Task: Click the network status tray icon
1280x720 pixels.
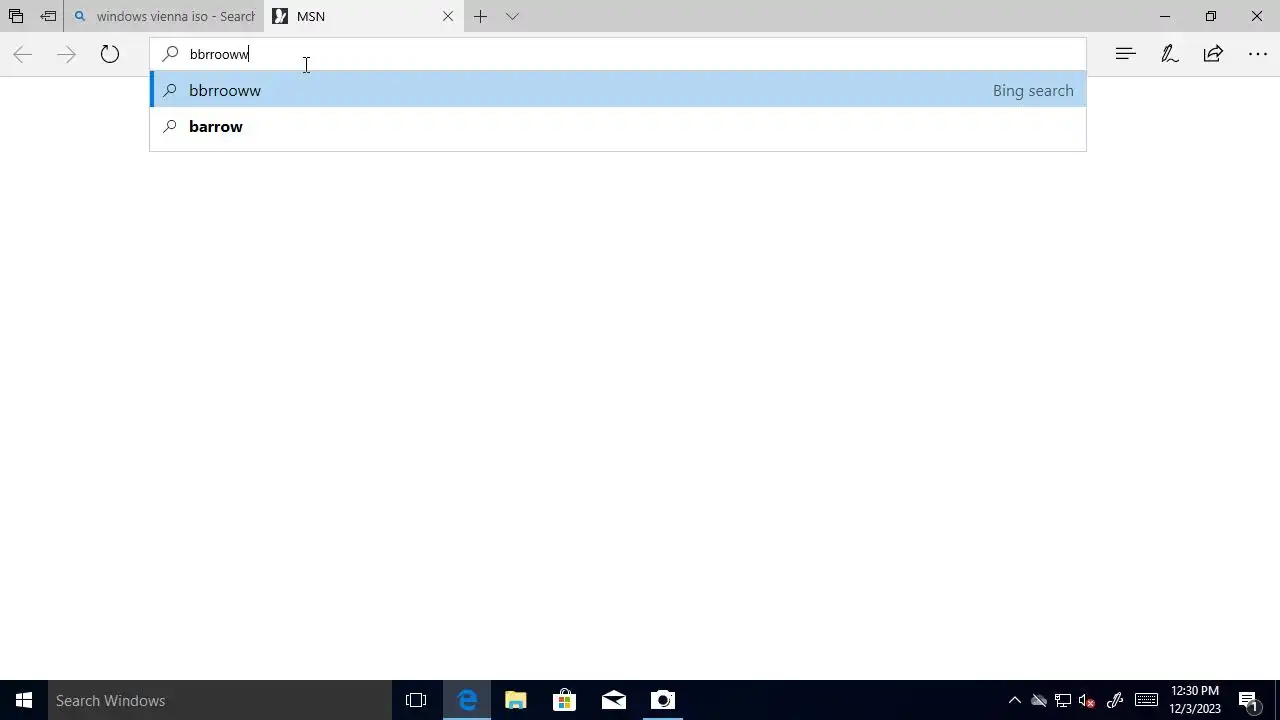Action: (1063, 700)
